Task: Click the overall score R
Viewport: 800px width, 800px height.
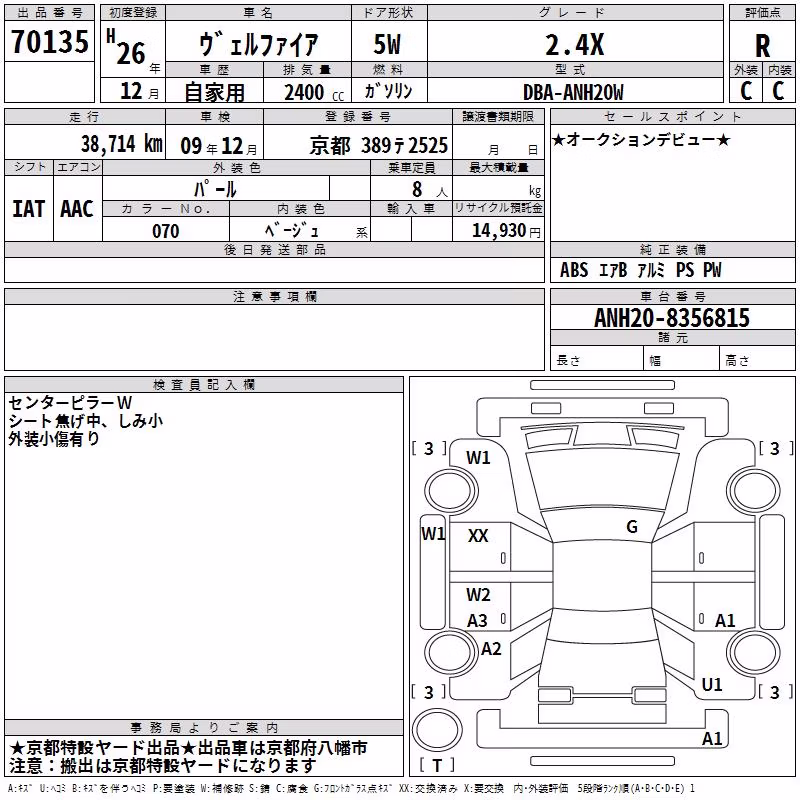Action: click(762, 46)
